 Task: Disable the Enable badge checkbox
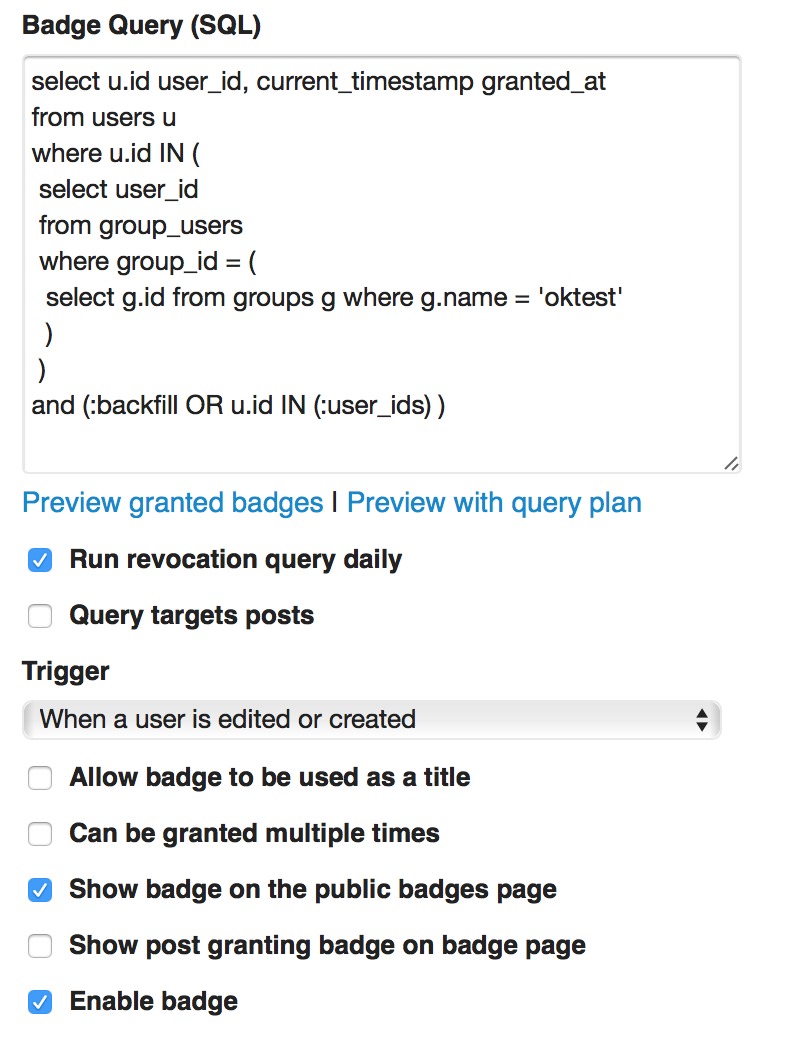(40, 1002)
